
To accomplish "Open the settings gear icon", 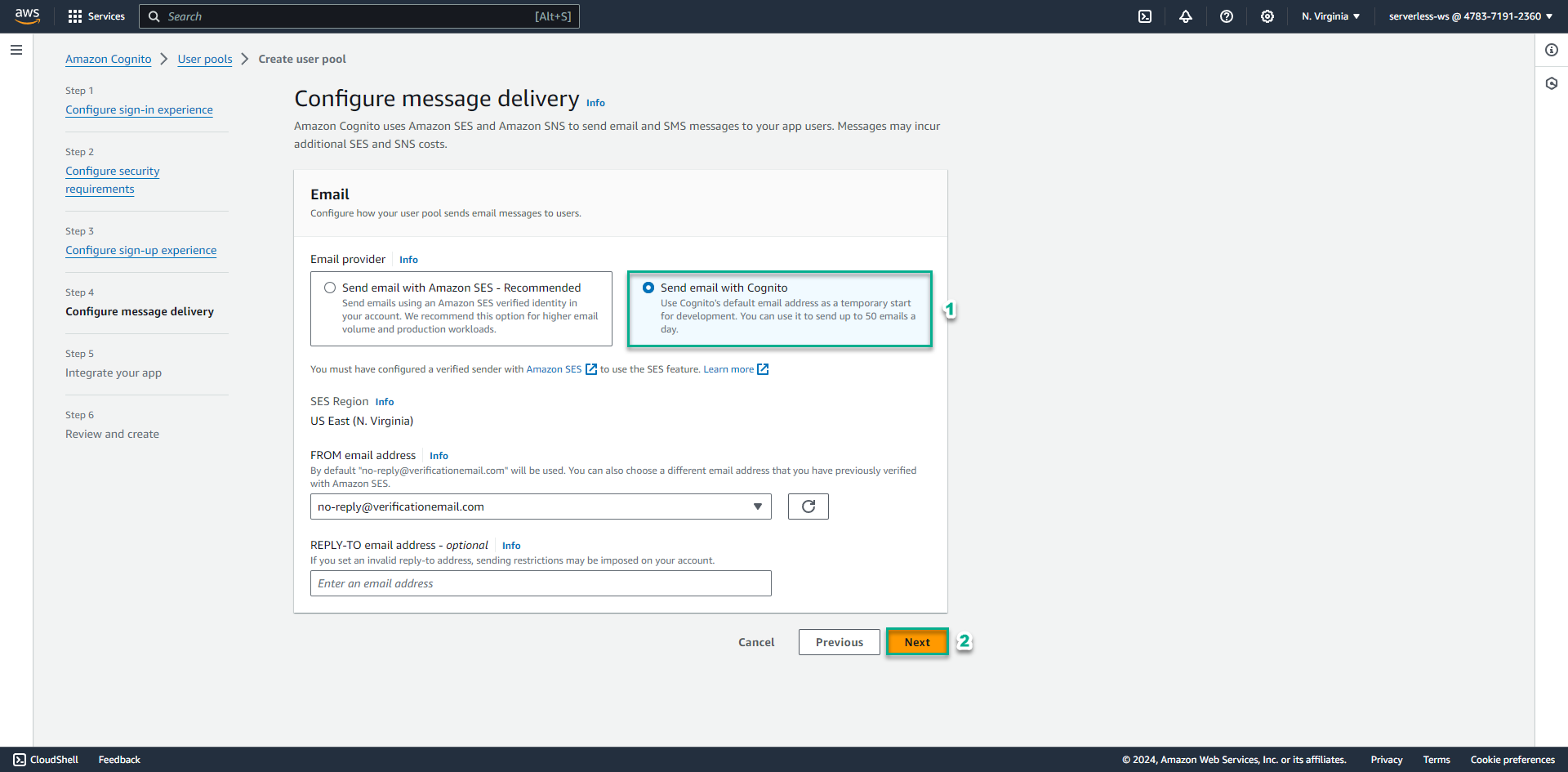I will click(x=1267, y=16).
